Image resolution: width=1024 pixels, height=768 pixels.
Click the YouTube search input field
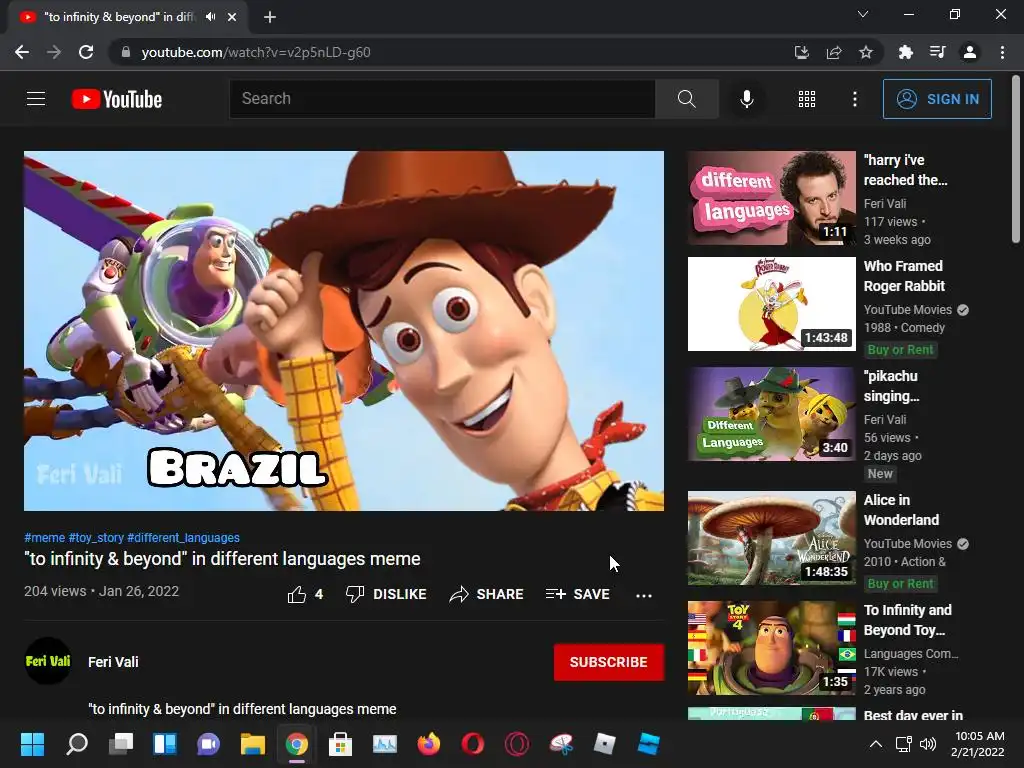click(442, 99)
